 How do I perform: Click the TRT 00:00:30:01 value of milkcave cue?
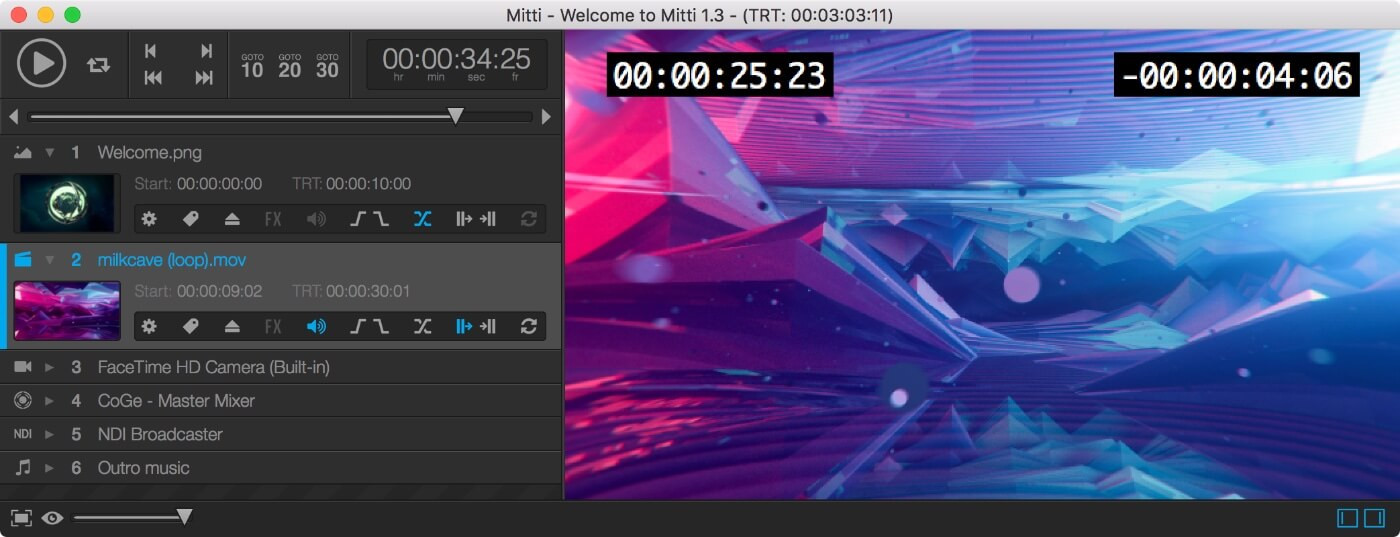[x=368, y=291]
